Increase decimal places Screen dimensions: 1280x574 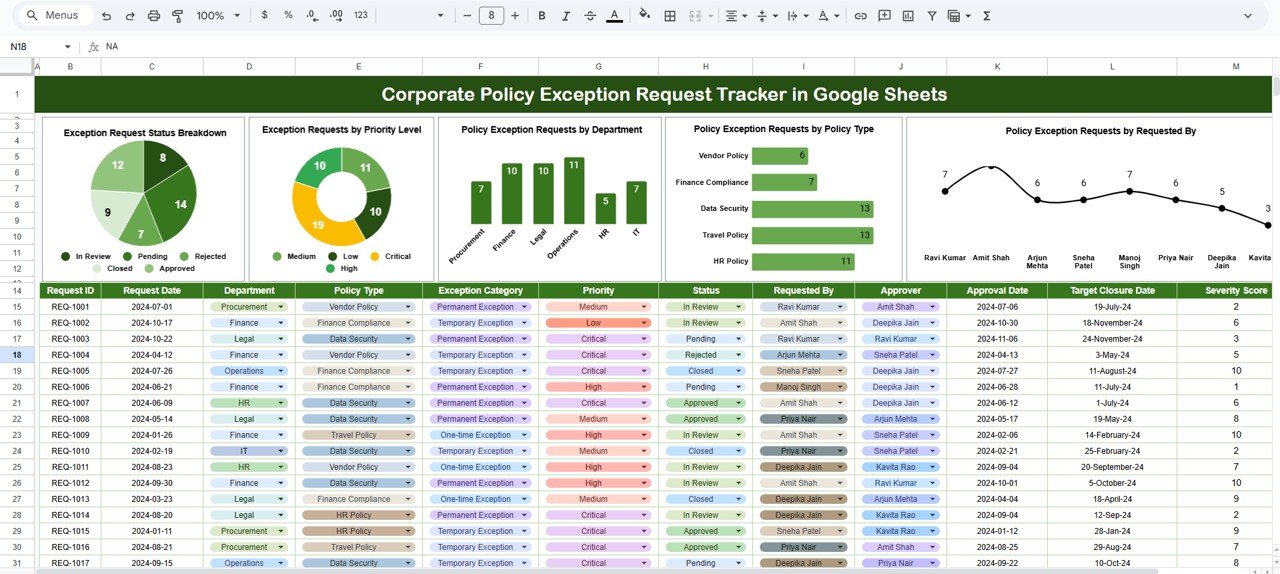336,16
